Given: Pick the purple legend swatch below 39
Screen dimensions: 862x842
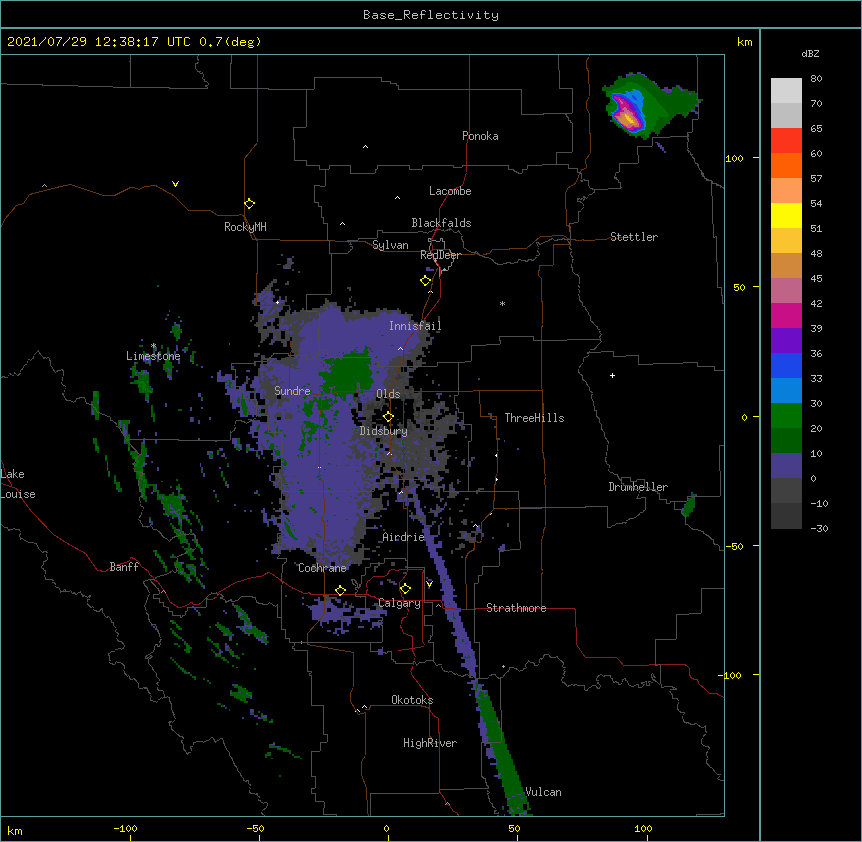Looking at the screenshot, I should 786,340.
